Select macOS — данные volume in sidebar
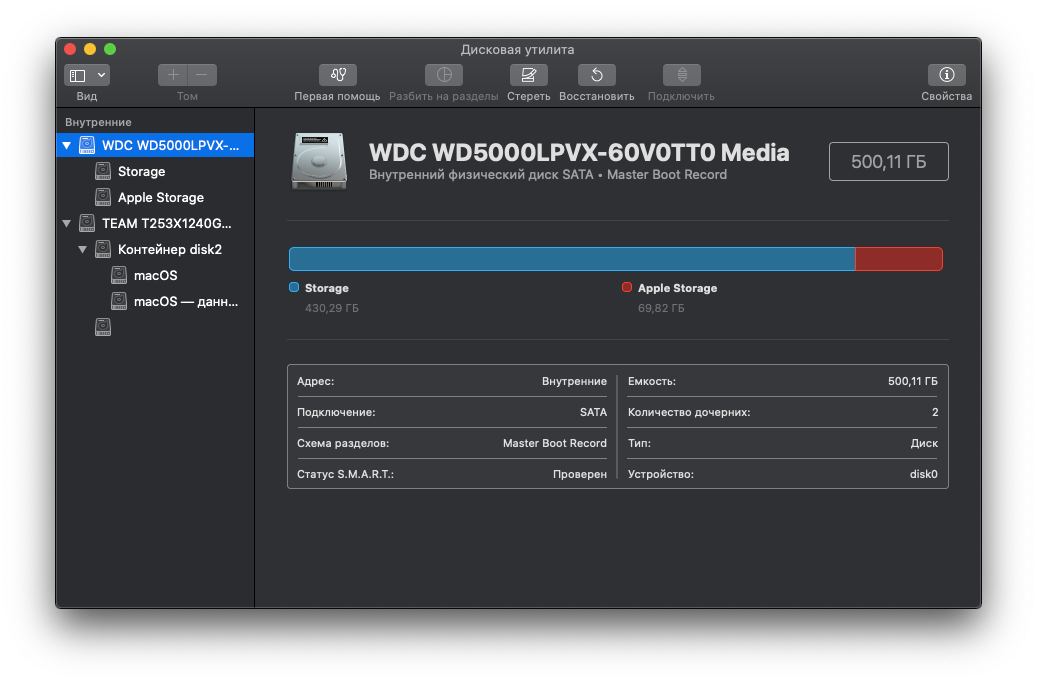Image resolution: width=1037 pixels, height=682 pixels. point(155,302)
